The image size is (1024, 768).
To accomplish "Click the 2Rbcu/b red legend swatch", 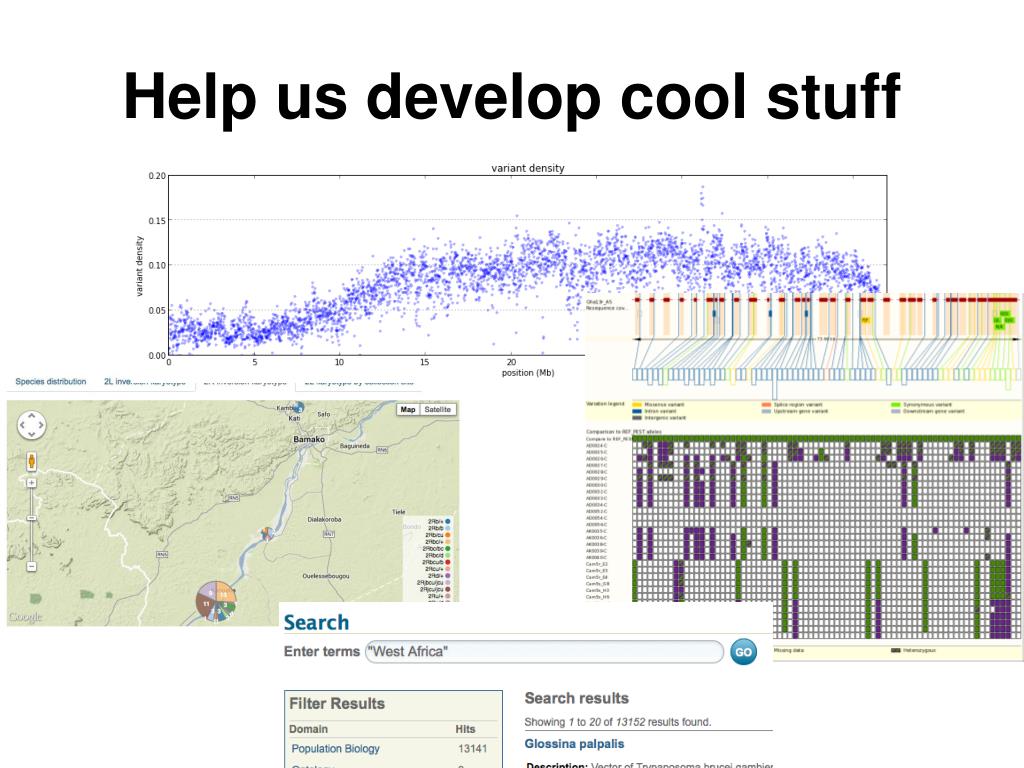I will click(448, 562).
